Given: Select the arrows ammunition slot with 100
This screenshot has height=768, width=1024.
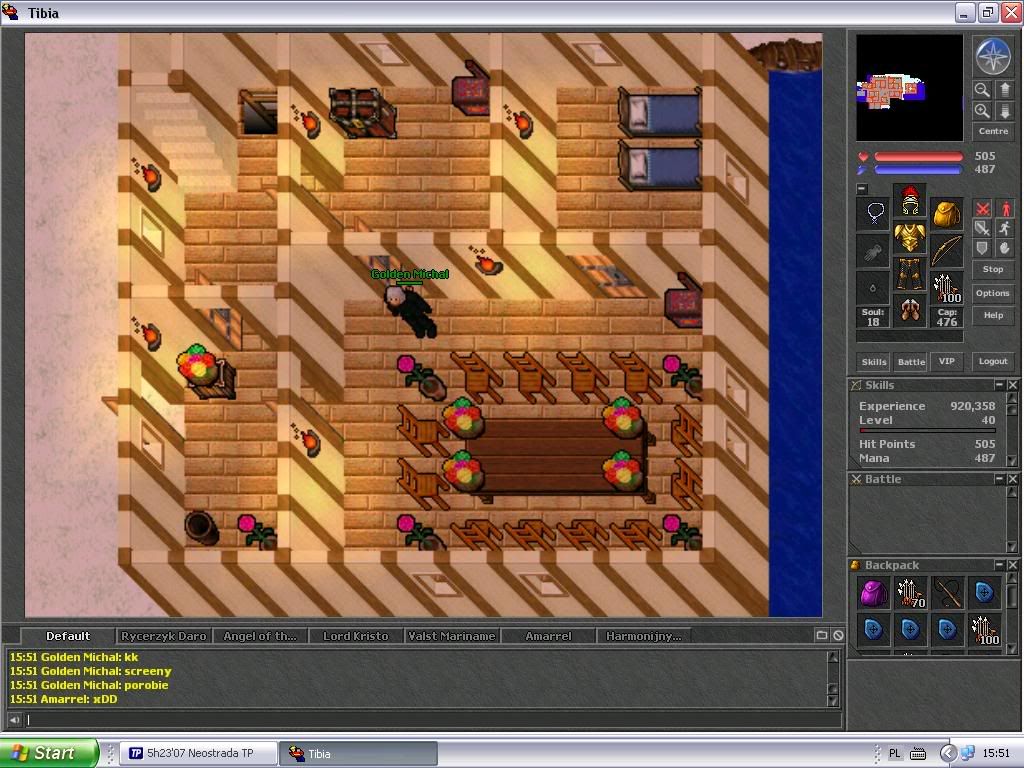Looking at the screenshot, I should (946, 287).
